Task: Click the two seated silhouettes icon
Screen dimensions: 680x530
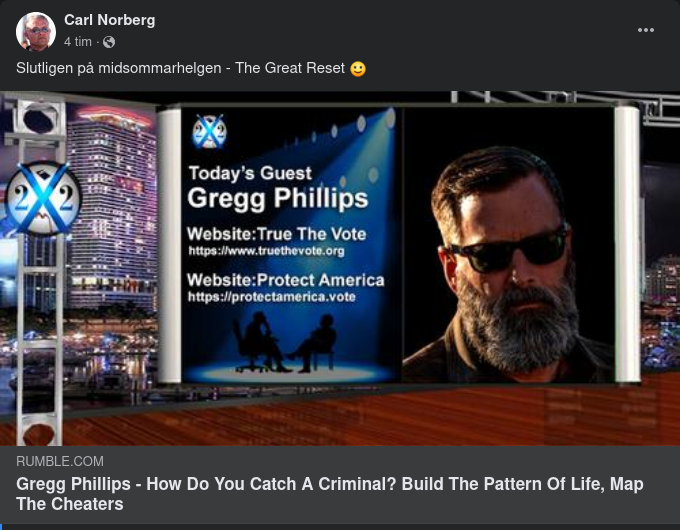Action: (x=285, y=343)
